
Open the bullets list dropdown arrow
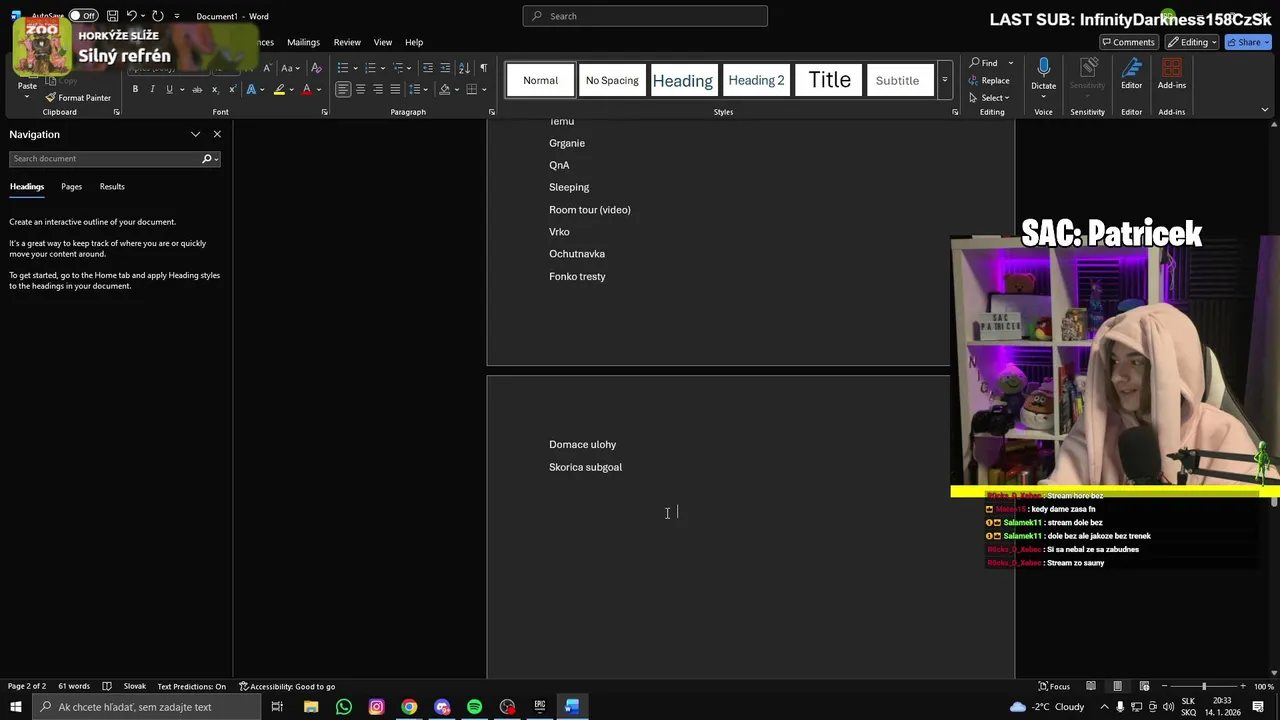coord(354,68)
